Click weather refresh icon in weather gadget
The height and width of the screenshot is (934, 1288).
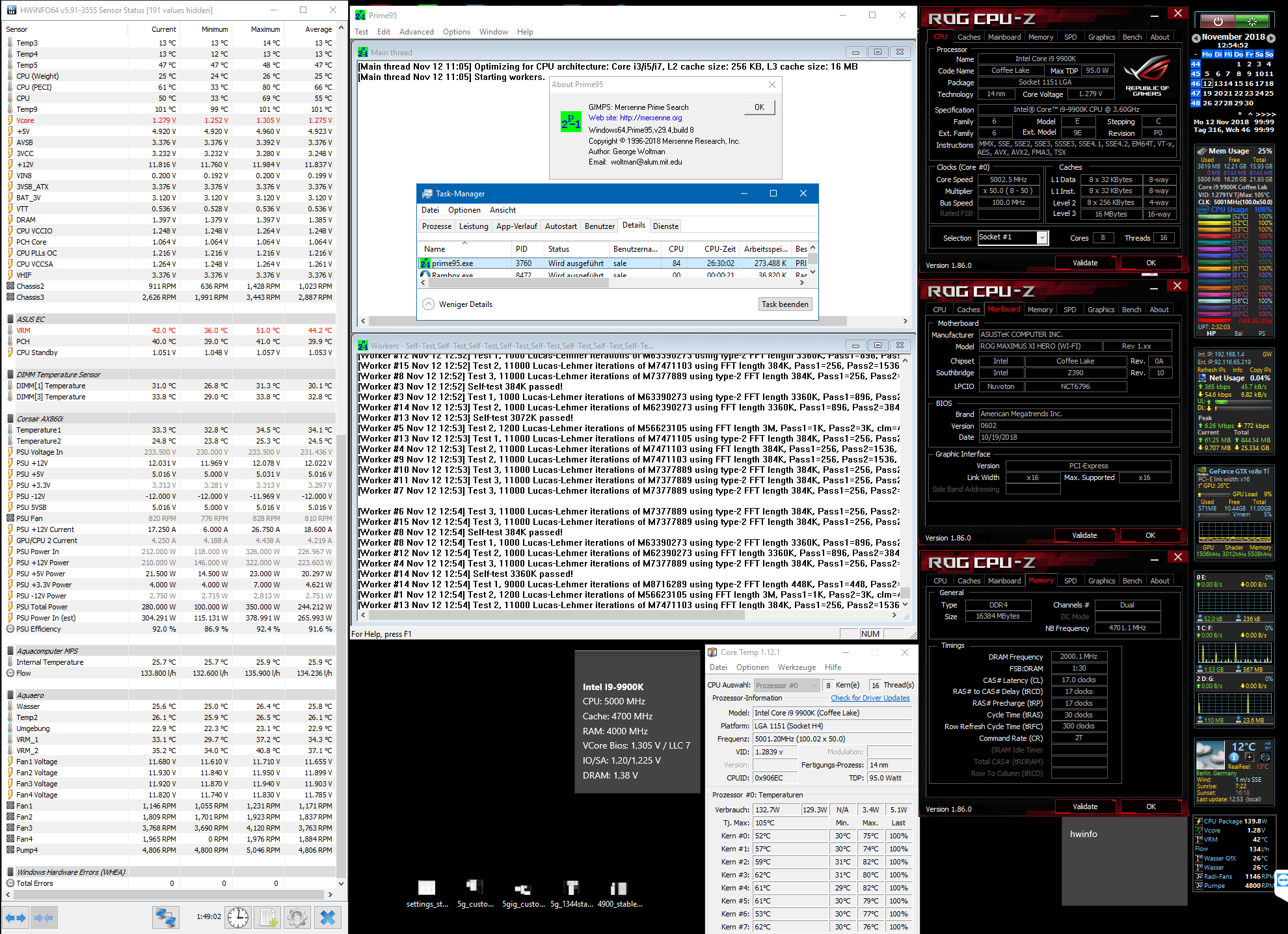coord(1268,746)
